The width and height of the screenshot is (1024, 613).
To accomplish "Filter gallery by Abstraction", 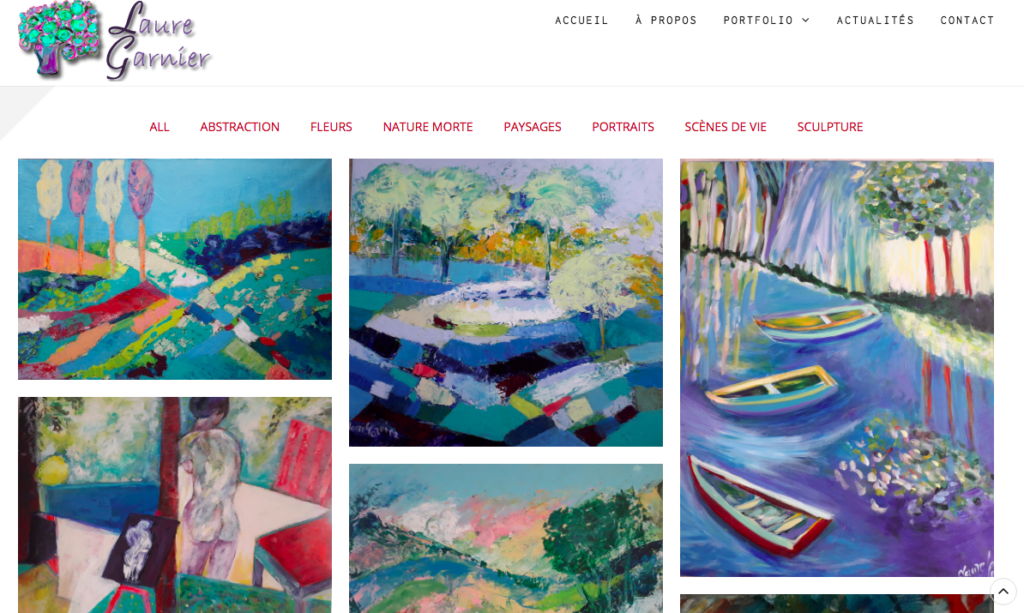I will 240,127.
